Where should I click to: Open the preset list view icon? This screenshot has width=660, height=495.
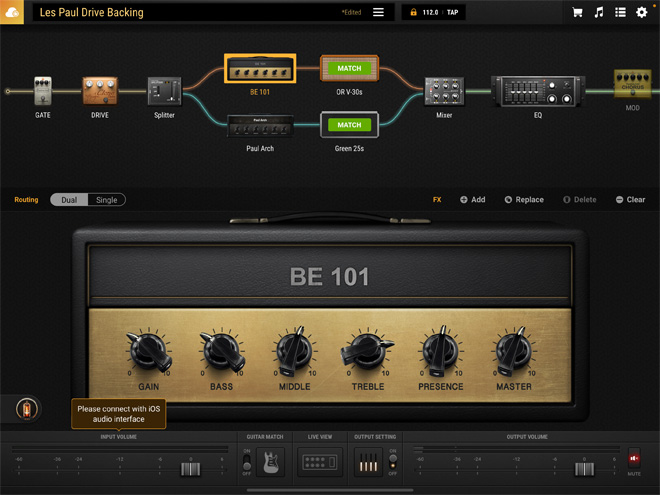coord(620,12)
